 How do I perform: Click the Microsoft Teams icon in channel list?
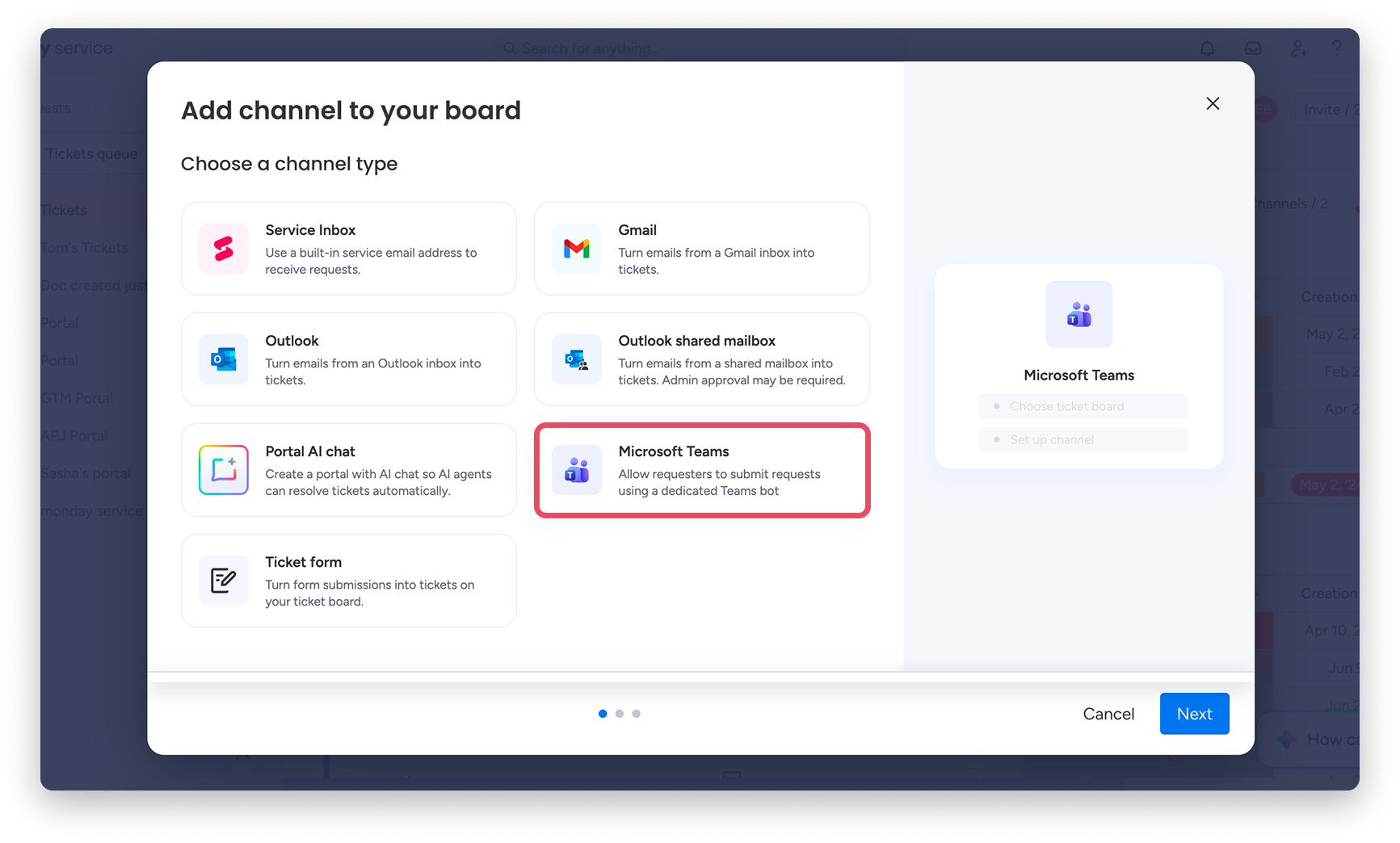click(577, 470)
